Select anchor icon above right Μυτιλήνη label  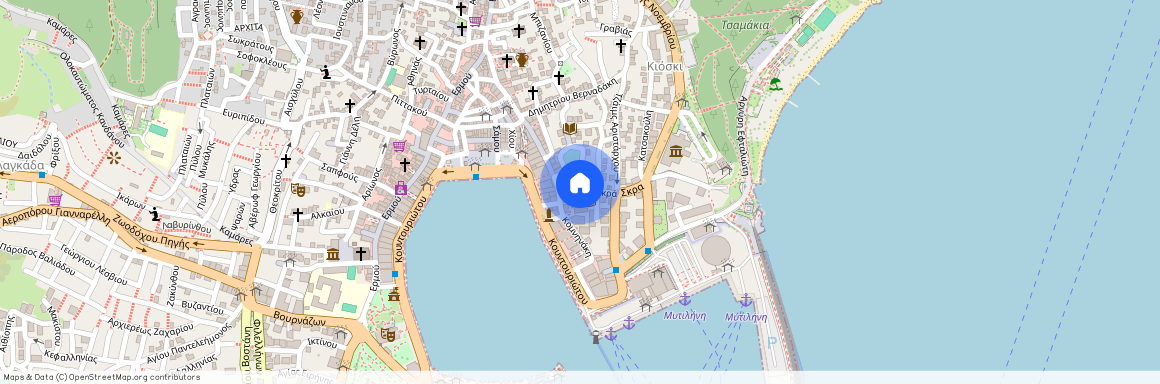(746, 300)
